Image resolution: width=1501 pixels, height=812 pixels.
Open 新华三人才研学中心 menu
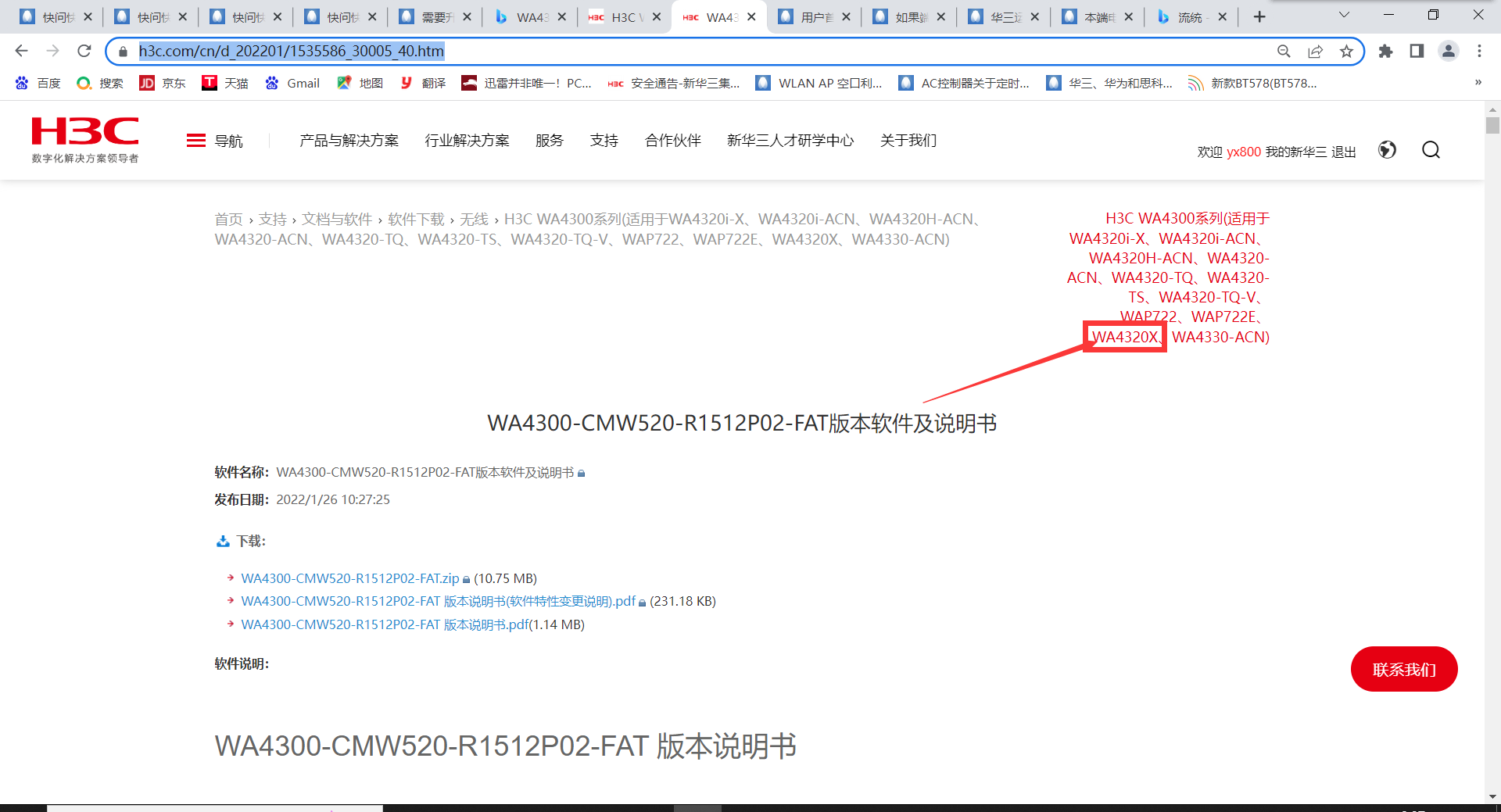(x=790, y=141)
